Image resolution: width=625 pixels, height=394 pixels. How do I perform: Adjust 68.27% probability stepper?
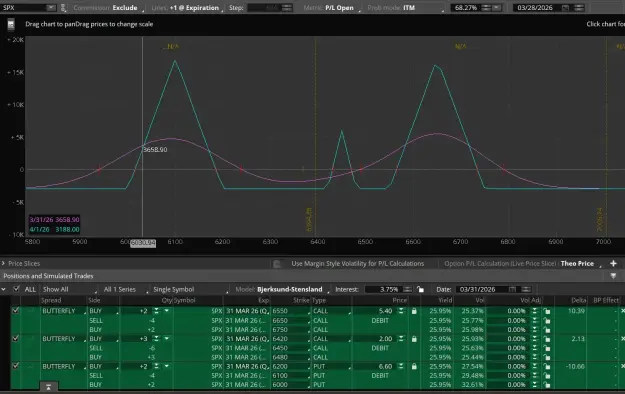(x=485, y=8)
